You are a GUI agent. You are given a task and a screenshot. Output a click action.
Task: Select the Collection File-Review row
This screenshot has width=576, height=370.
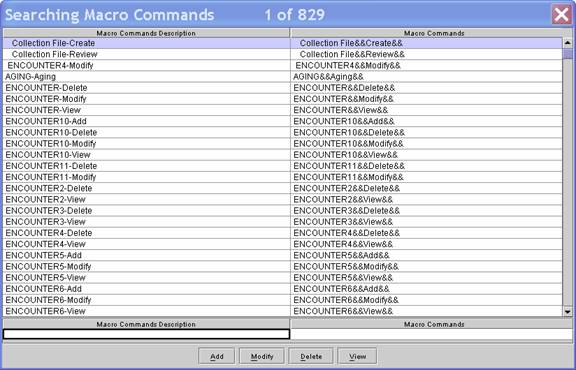tap(282, 54)
